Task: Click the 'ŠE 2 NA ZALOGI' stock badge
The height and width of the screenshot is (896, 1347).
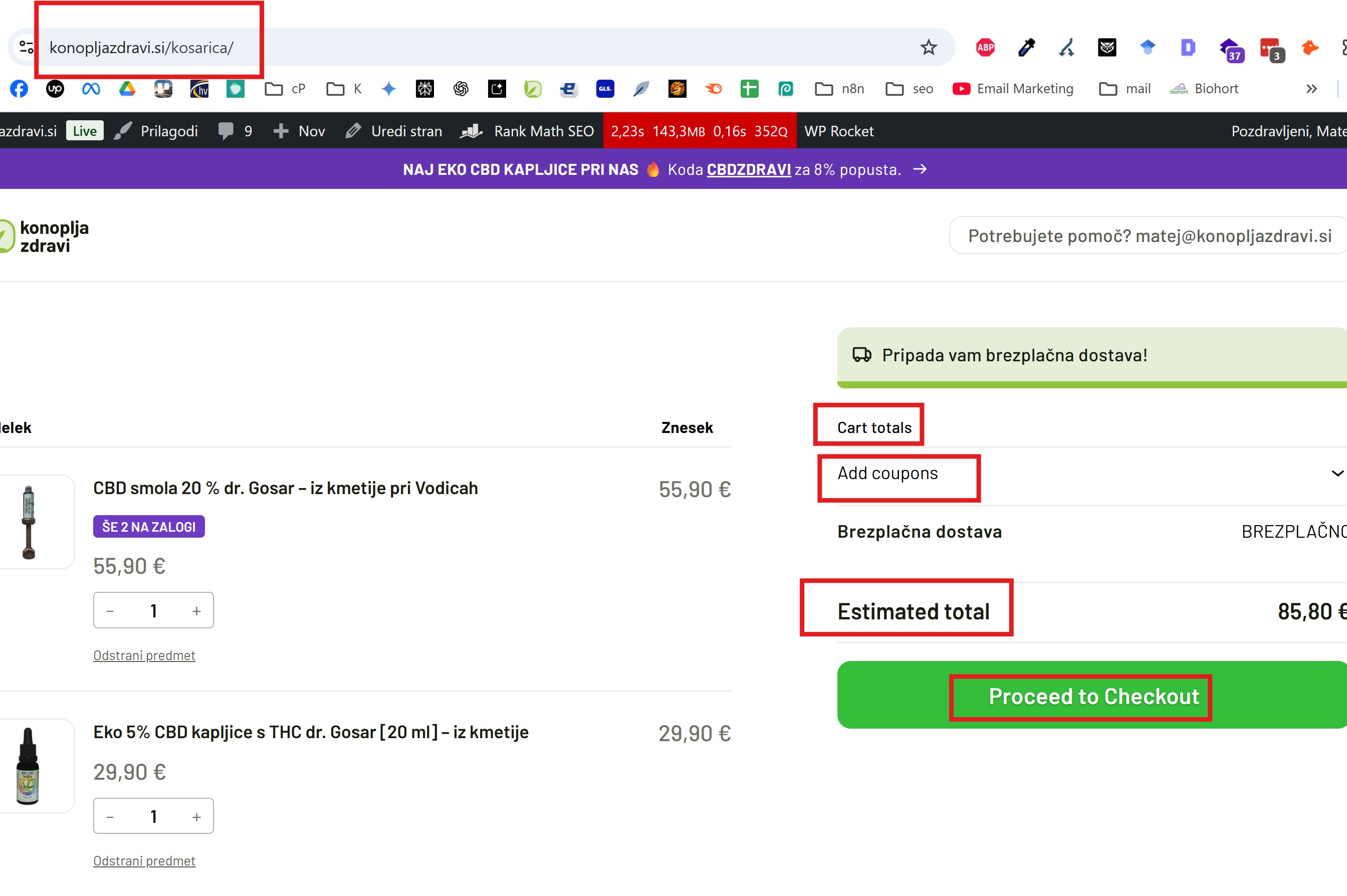Action: click(x=148, y=527)
